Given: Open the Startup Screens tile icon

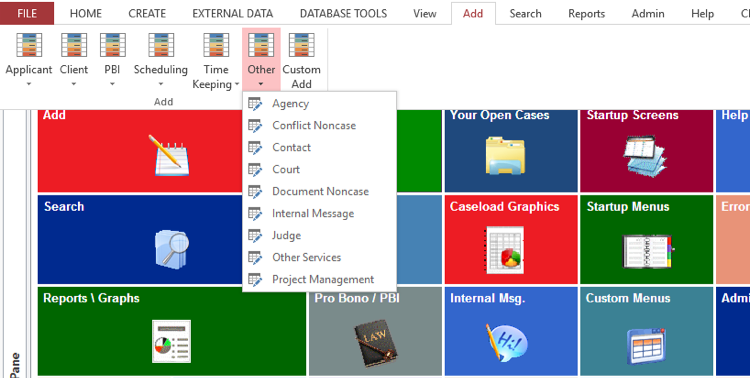Looking at the screenshot, I should click(645, 156).
